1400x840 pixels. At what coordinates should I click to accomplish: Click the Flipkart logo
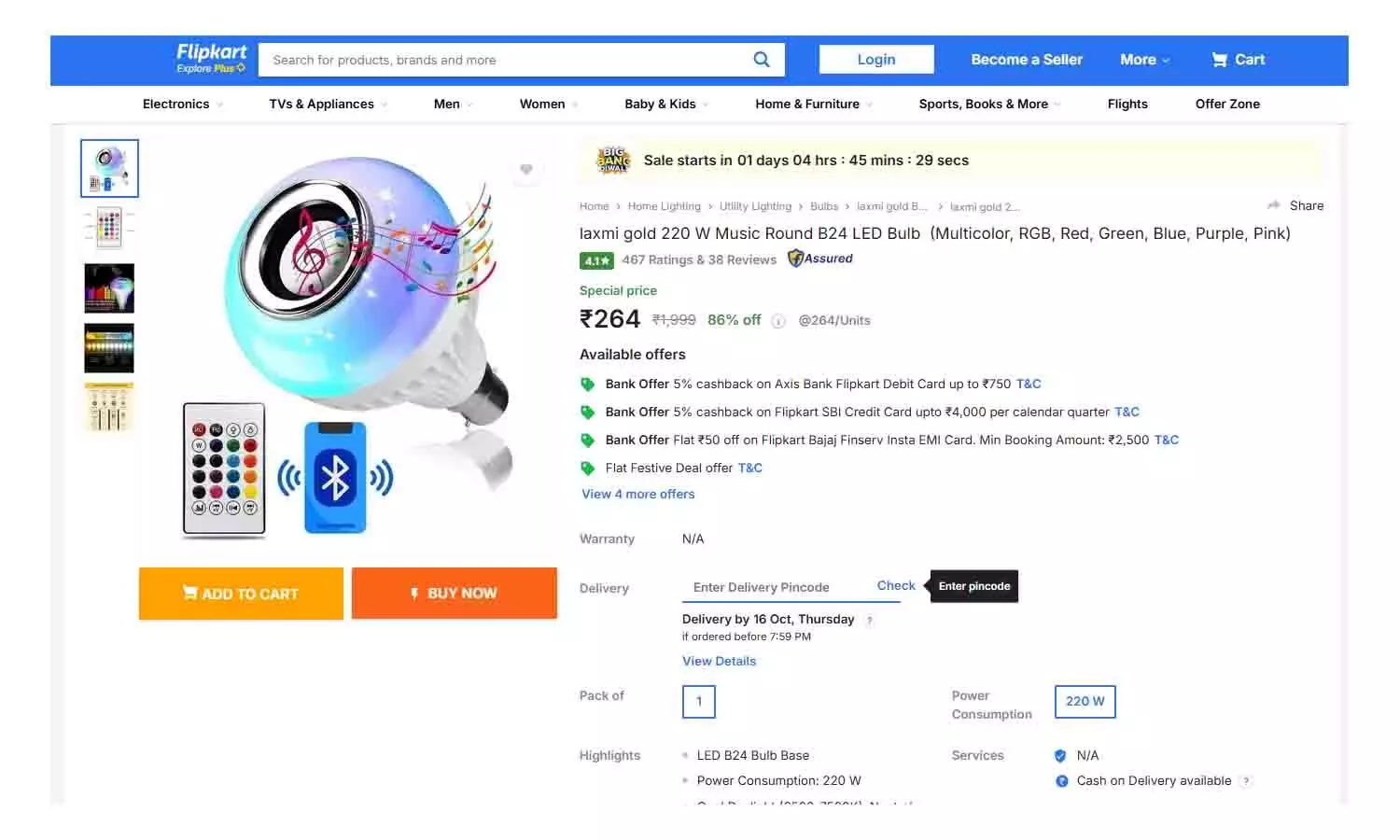click(211, 54)
